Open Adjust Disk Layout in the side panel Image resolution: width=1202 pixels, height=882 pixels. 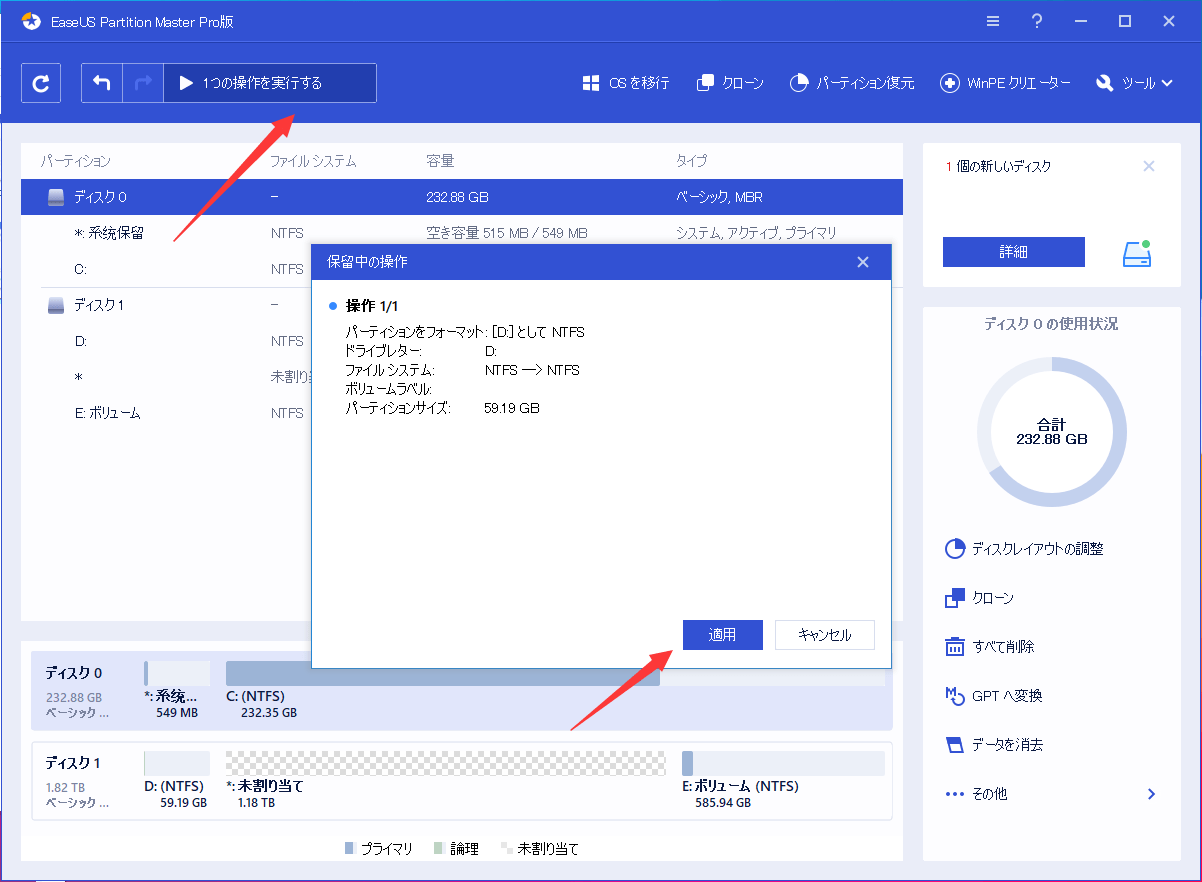click(x=1024, y=549)
